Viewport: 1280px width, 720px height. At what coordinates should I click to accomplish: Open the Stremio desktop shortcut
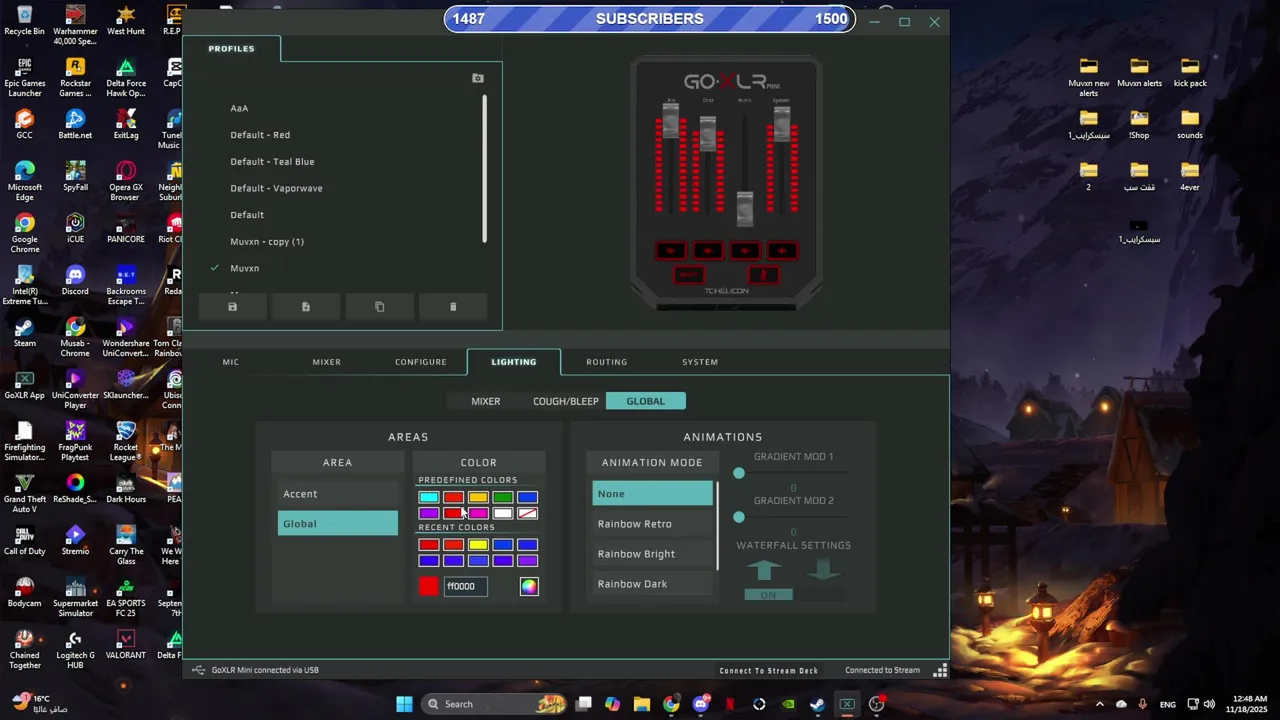coord(75,540)
